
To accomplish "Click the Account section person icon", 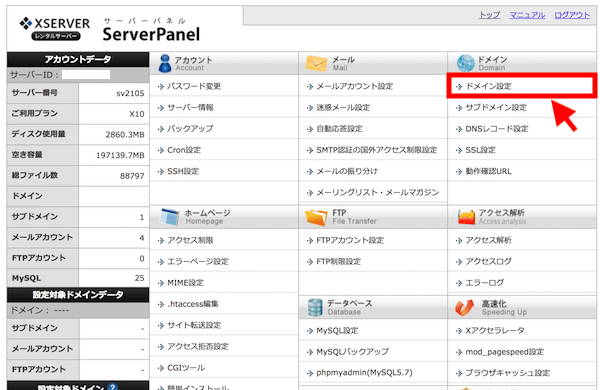I will click(165, 63).
